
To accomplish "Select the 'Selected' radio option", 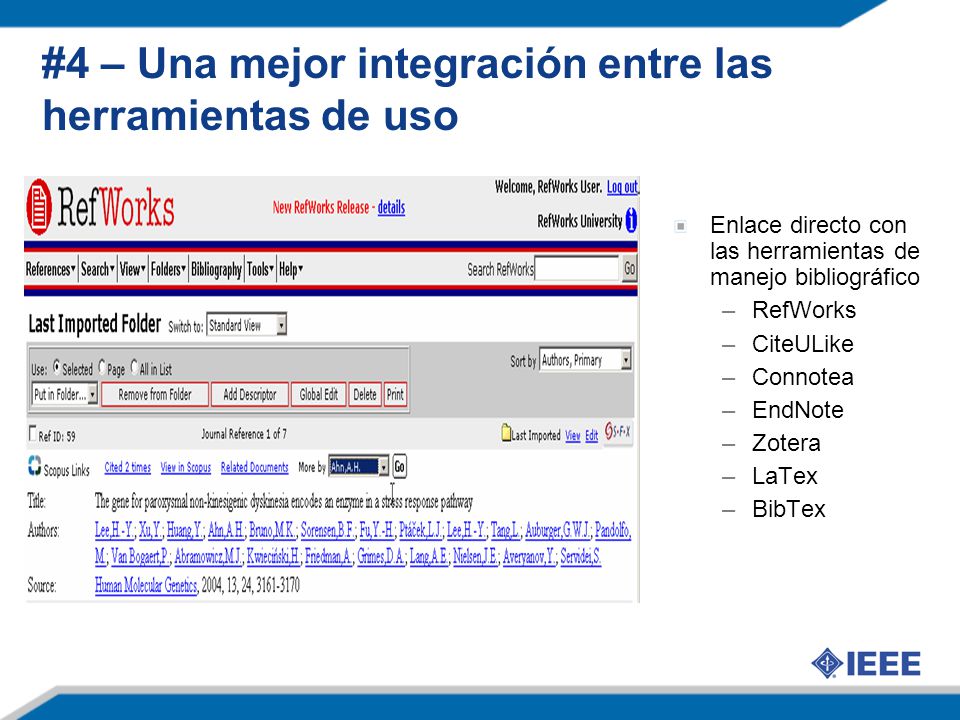I will 56,367.
